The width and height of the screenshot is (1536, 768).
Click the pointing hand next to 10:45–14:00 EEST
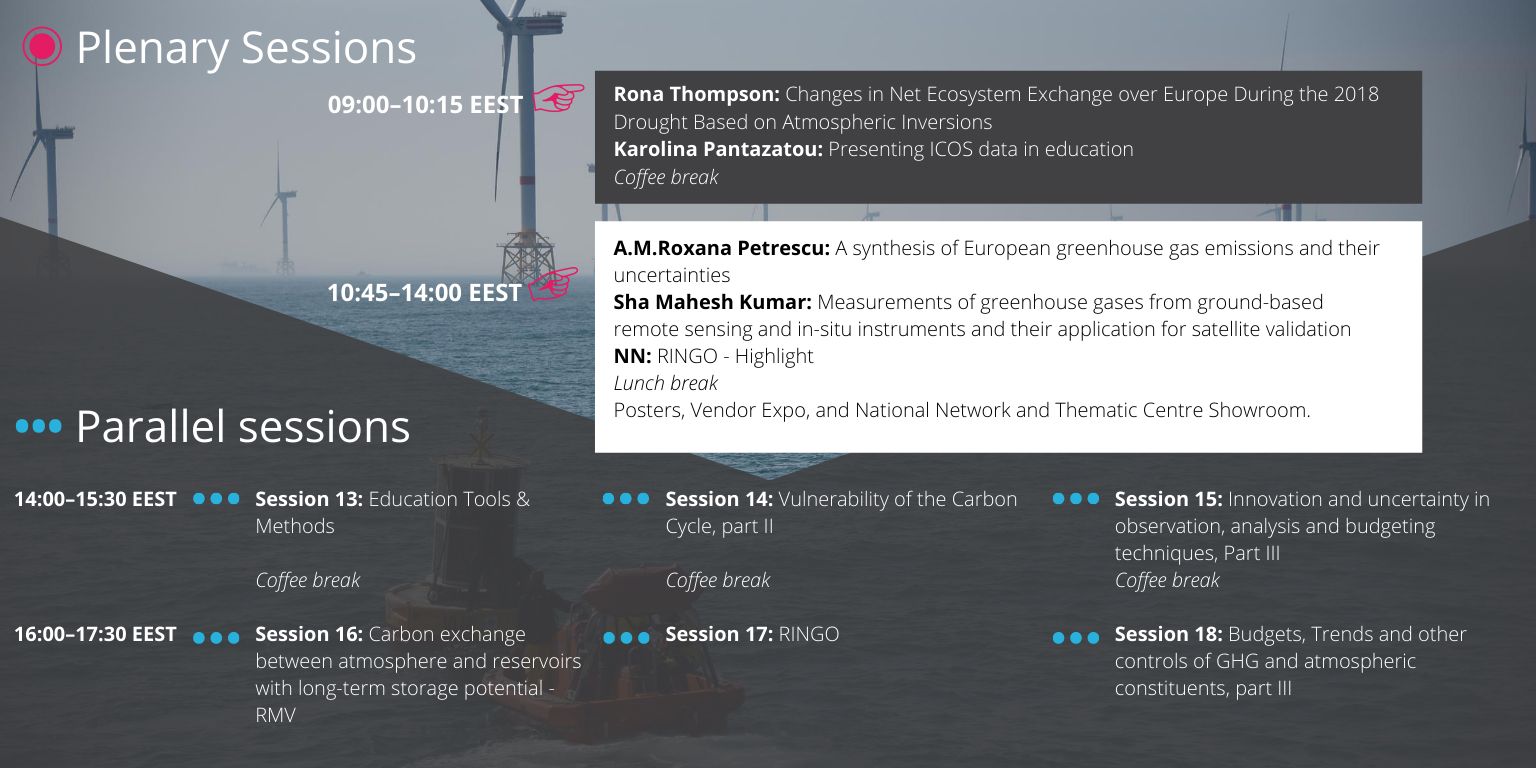(x=553, y=285)
